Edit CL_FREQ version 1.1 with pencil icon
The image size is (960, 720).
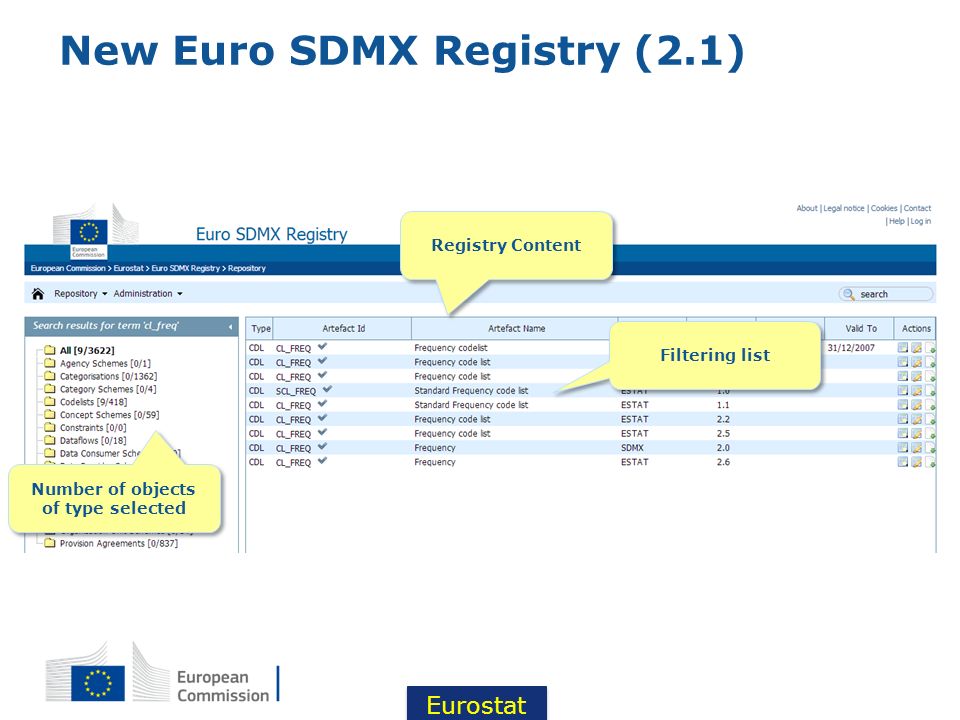point(917,405)
